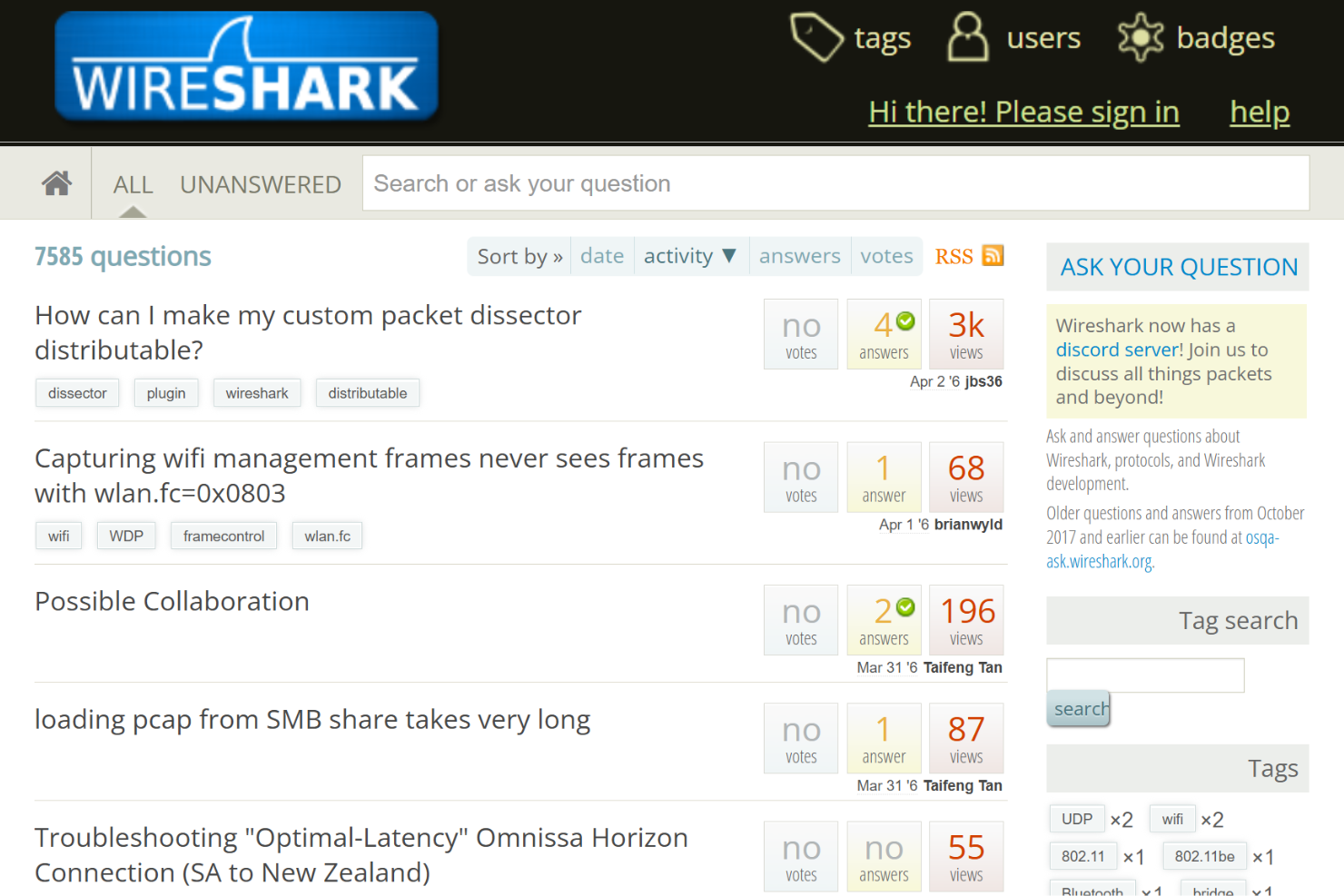The image size is (1344, 896).
Task: Open the badges page
Action: click(x=1196, y=38)
